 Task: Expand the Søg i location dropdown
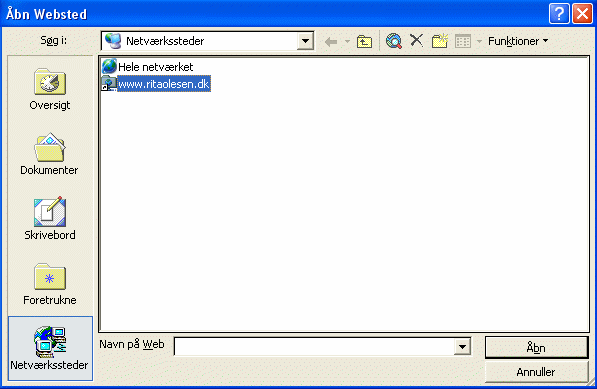click(x=305, y=41)
